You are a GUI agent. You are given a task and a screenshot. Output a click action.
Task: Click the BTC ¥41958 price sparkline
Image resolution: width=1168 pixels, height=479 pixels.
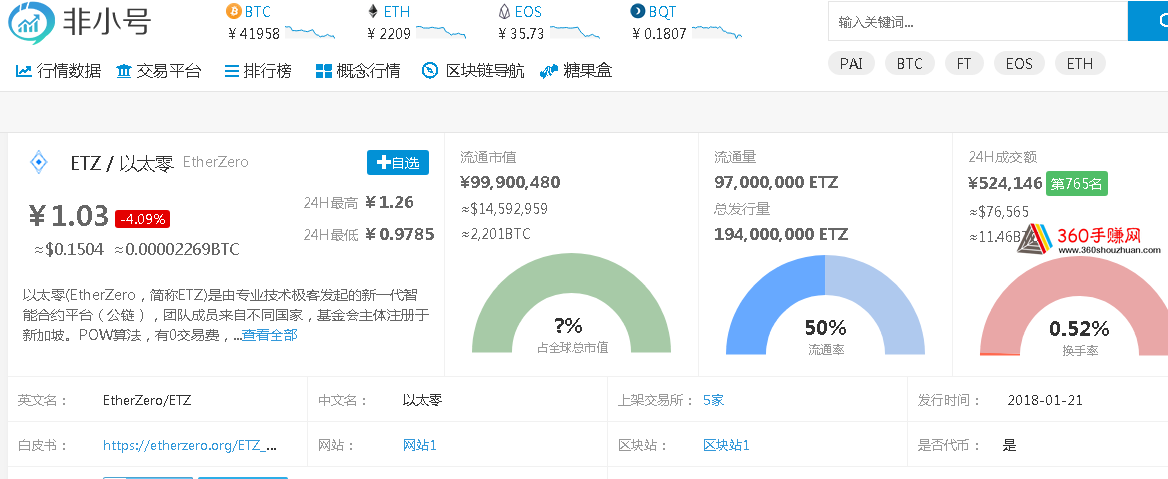click(310, 32)
